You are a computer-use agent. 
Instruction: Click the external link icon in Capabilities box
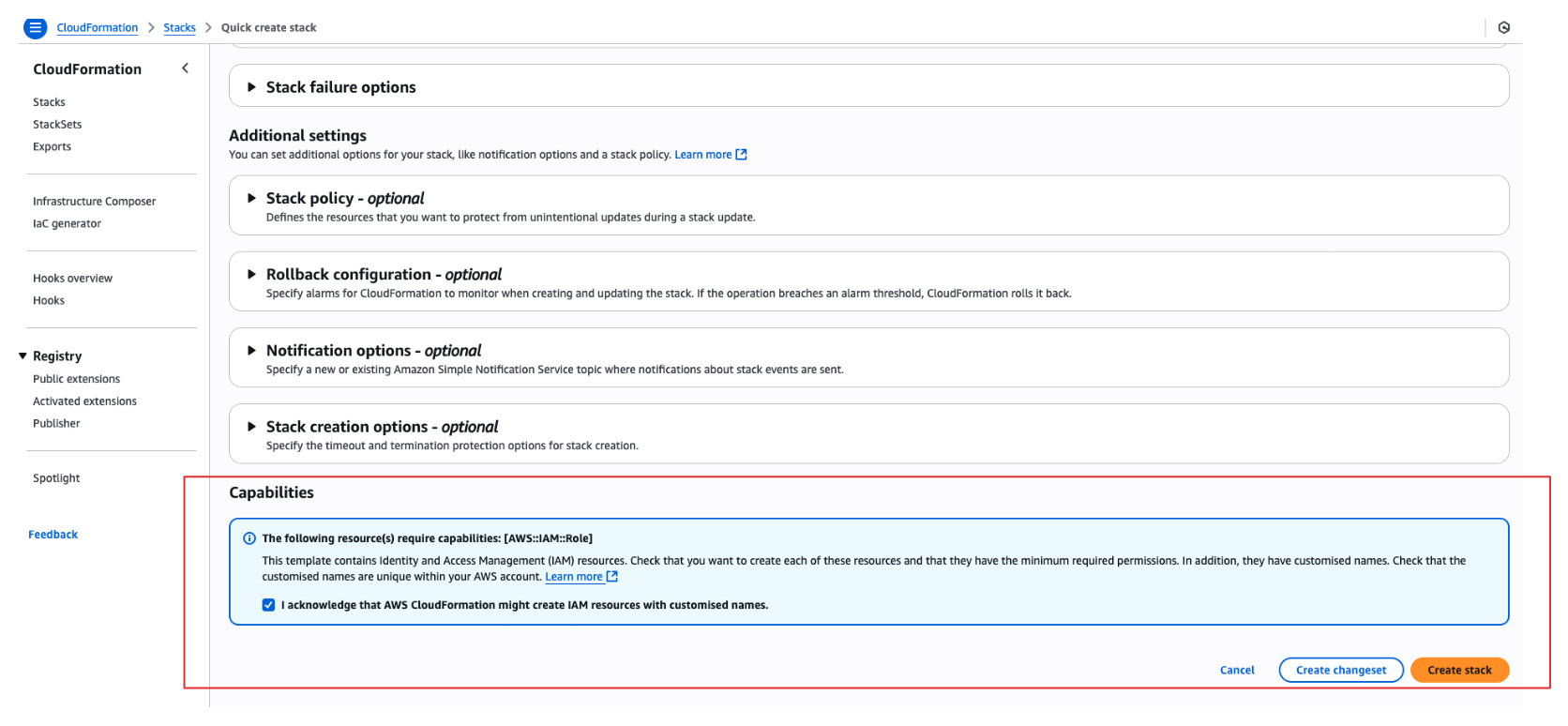coord(612,577)
